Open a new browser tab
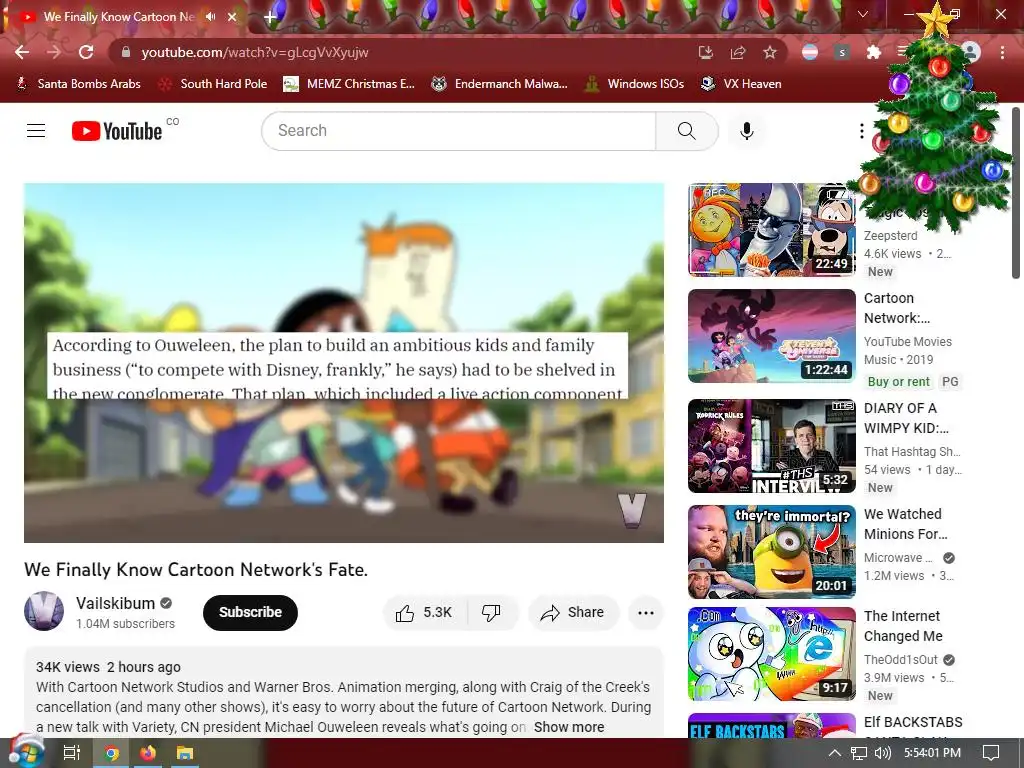The width and height of the screenshot is (1024, 768). click(270, 18)
